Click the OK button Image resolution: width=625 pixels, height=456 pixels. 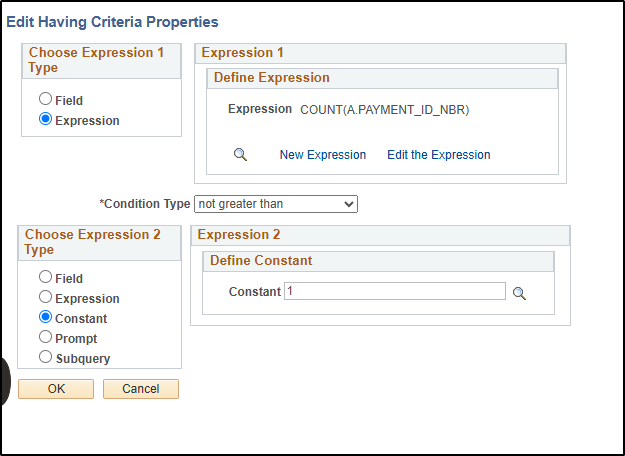56,389
